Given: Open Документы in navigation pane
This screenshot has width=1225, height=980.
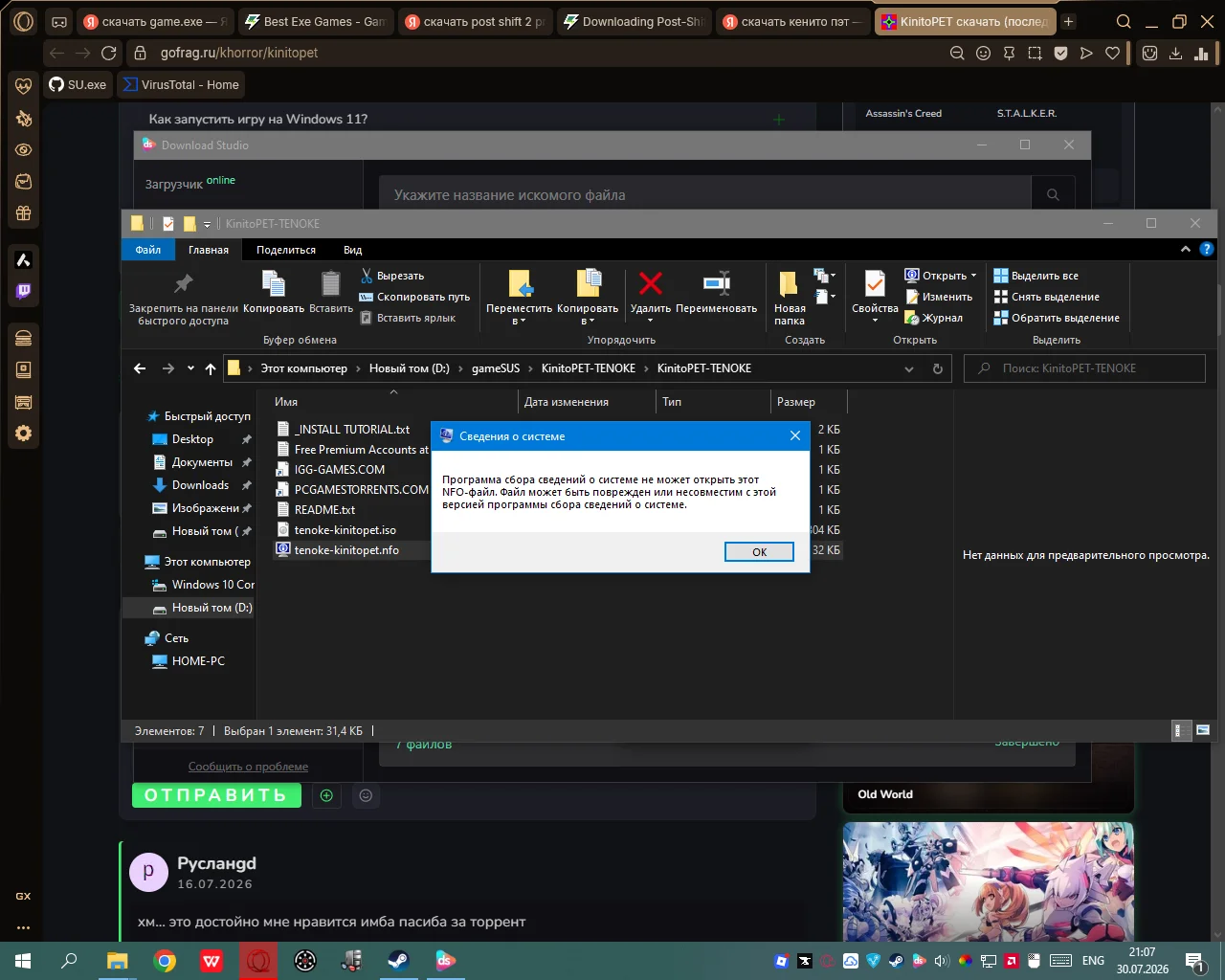Looking at the screenshot, I should [202, 462].
